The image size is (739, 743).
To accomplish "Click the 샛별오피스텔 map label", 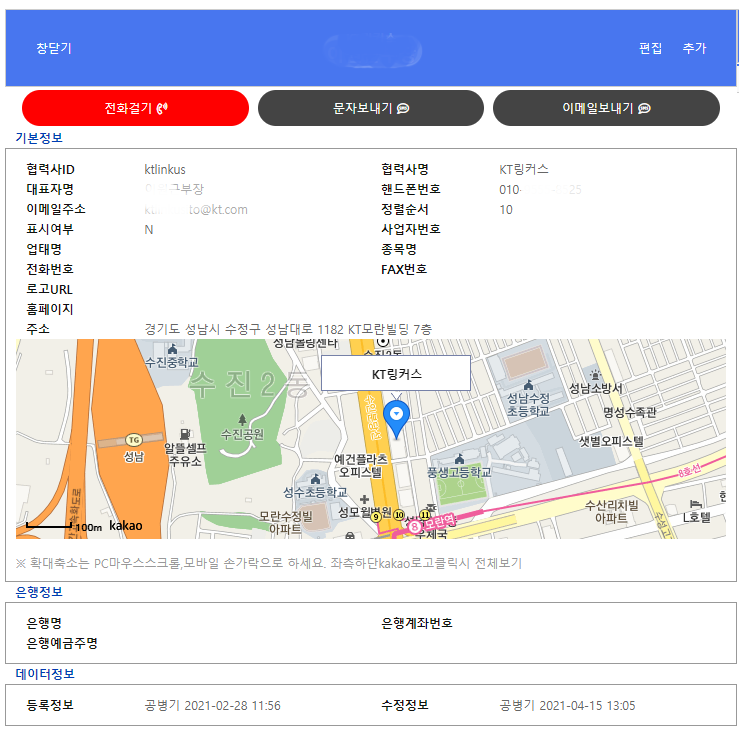I will [x=612, y=441].
